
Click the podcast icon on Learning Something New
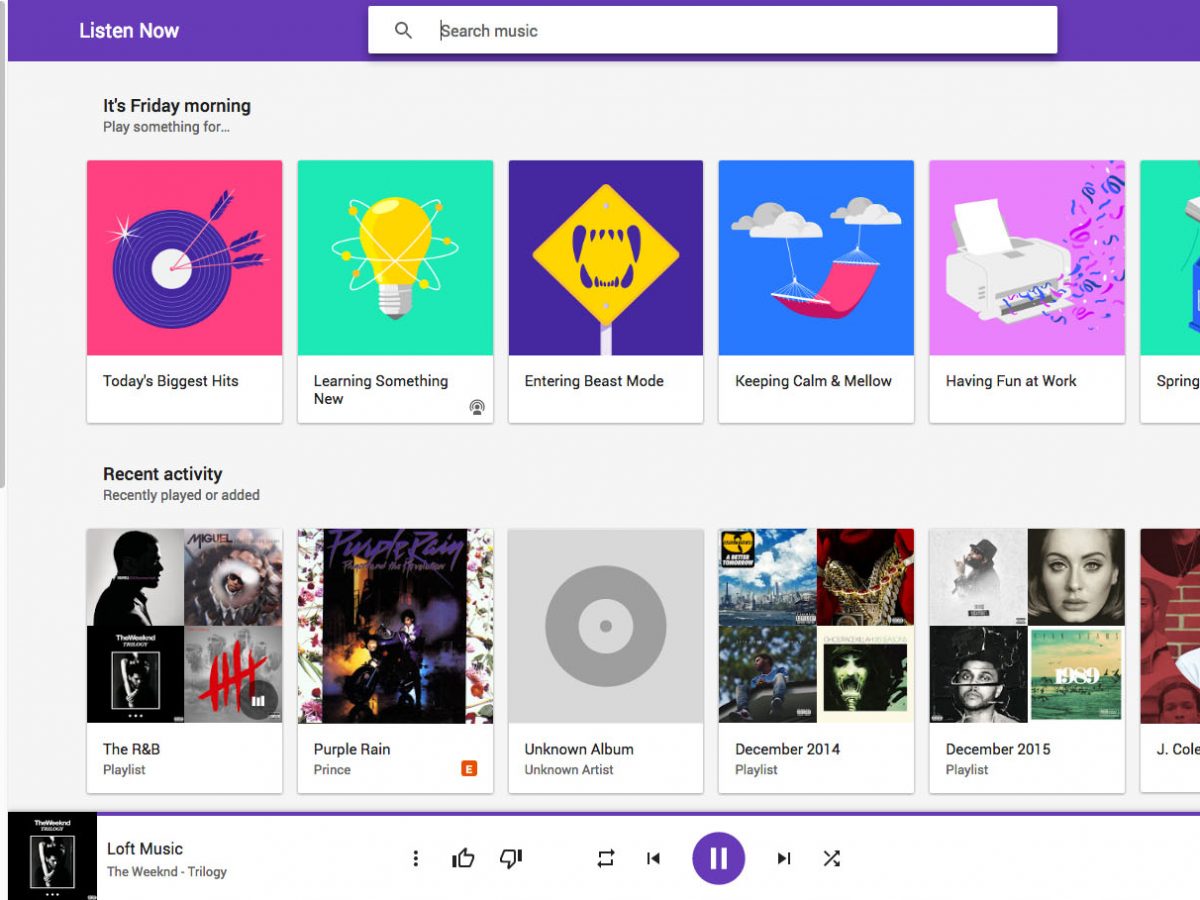(x=477, y=407)
